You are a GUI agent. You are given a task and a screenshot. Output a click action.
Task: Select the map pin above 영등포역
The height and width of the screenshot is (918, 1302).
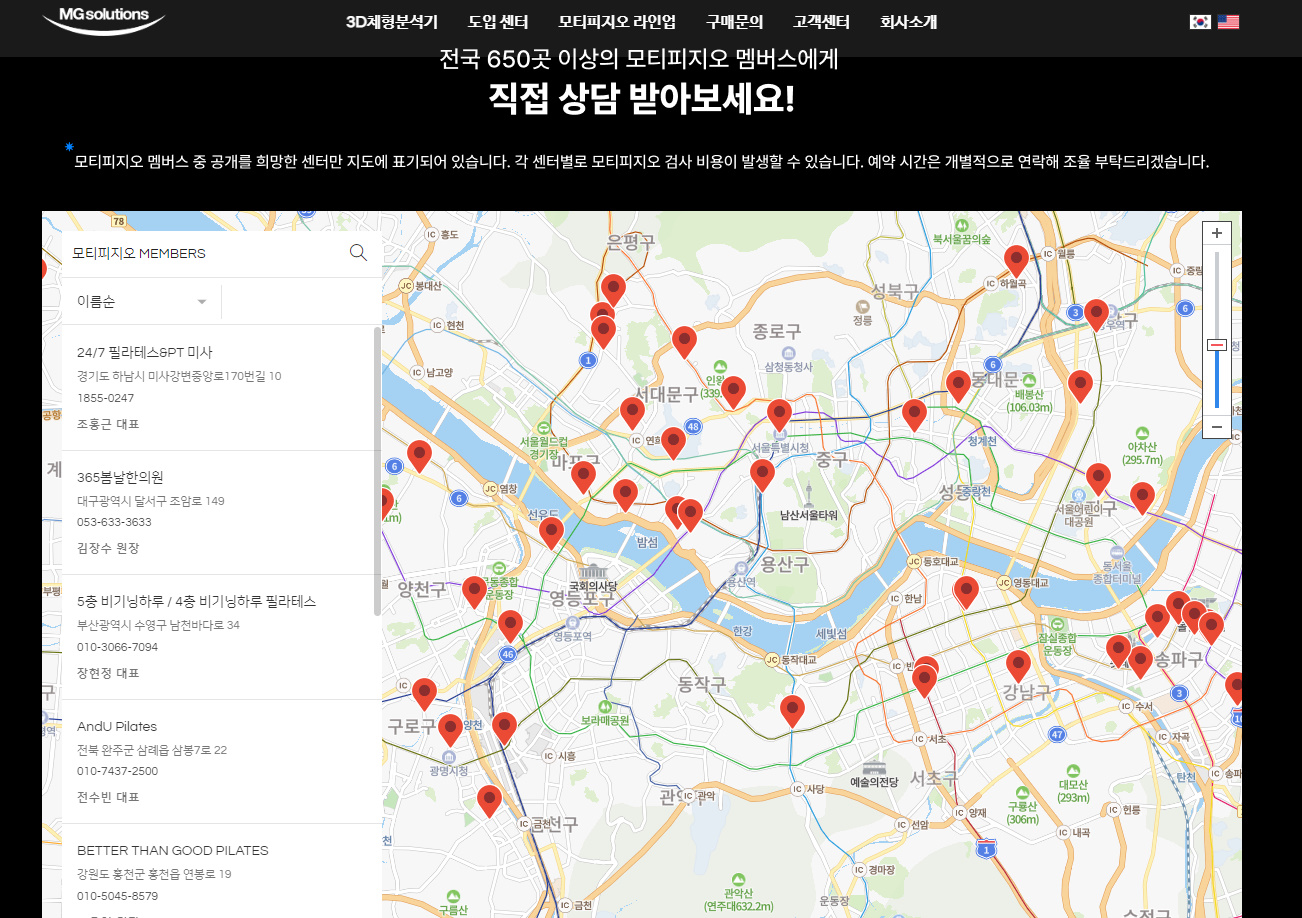click(x=510, y=626)
